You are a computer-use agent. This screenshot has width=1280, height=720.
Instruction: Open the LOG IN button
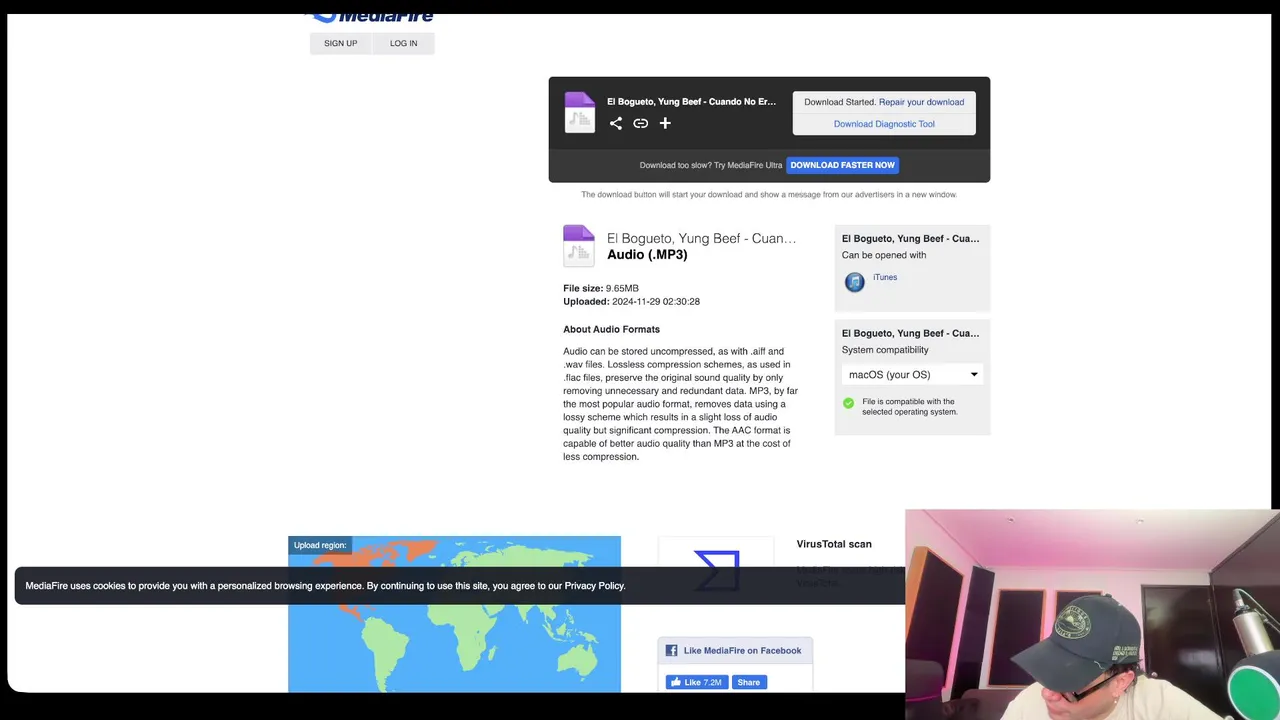point(404,43)
